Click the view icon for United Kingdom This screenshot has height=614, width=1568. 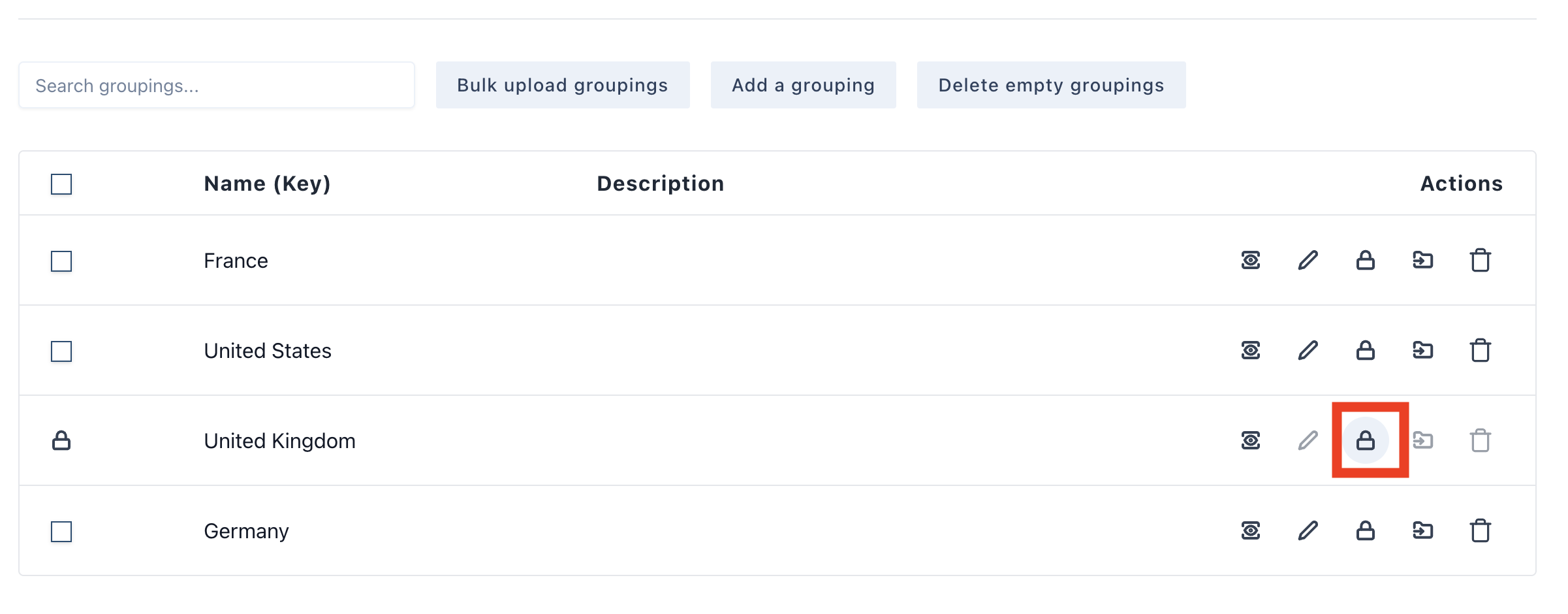(x=1250, y=440)
